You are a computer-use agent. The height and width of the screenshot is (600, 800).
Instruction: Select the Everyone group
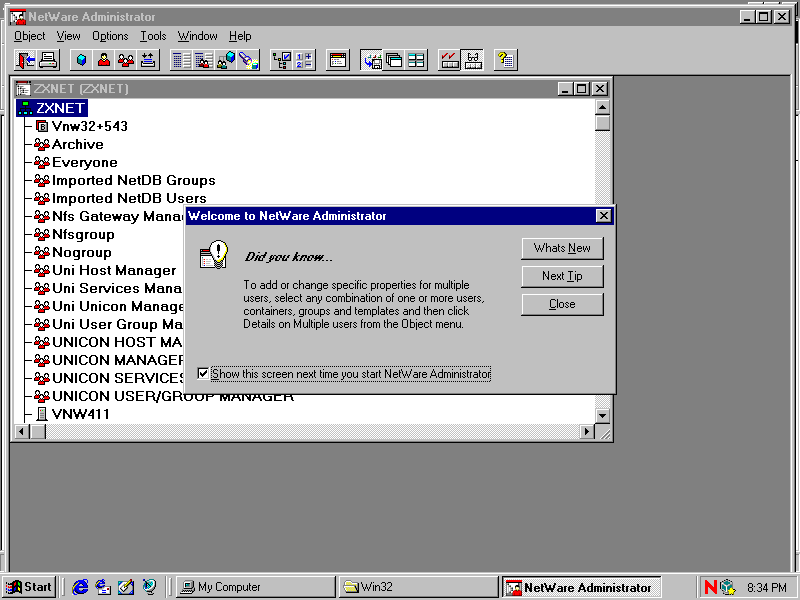coord(76,162)
